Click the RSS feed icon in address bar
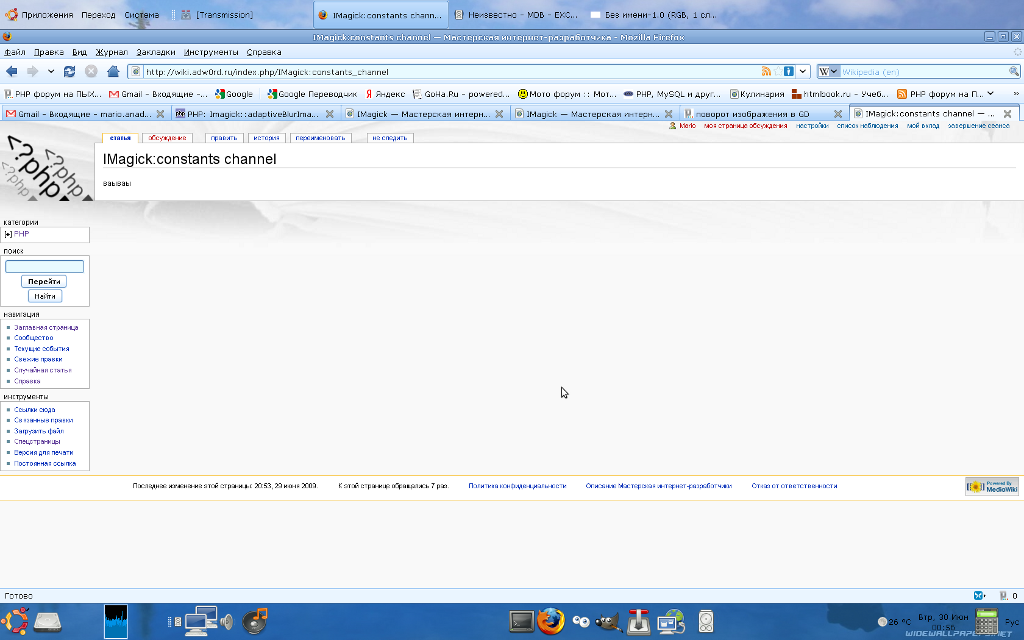The height and width of the screenshot is (640, 1024). point(766,71)
